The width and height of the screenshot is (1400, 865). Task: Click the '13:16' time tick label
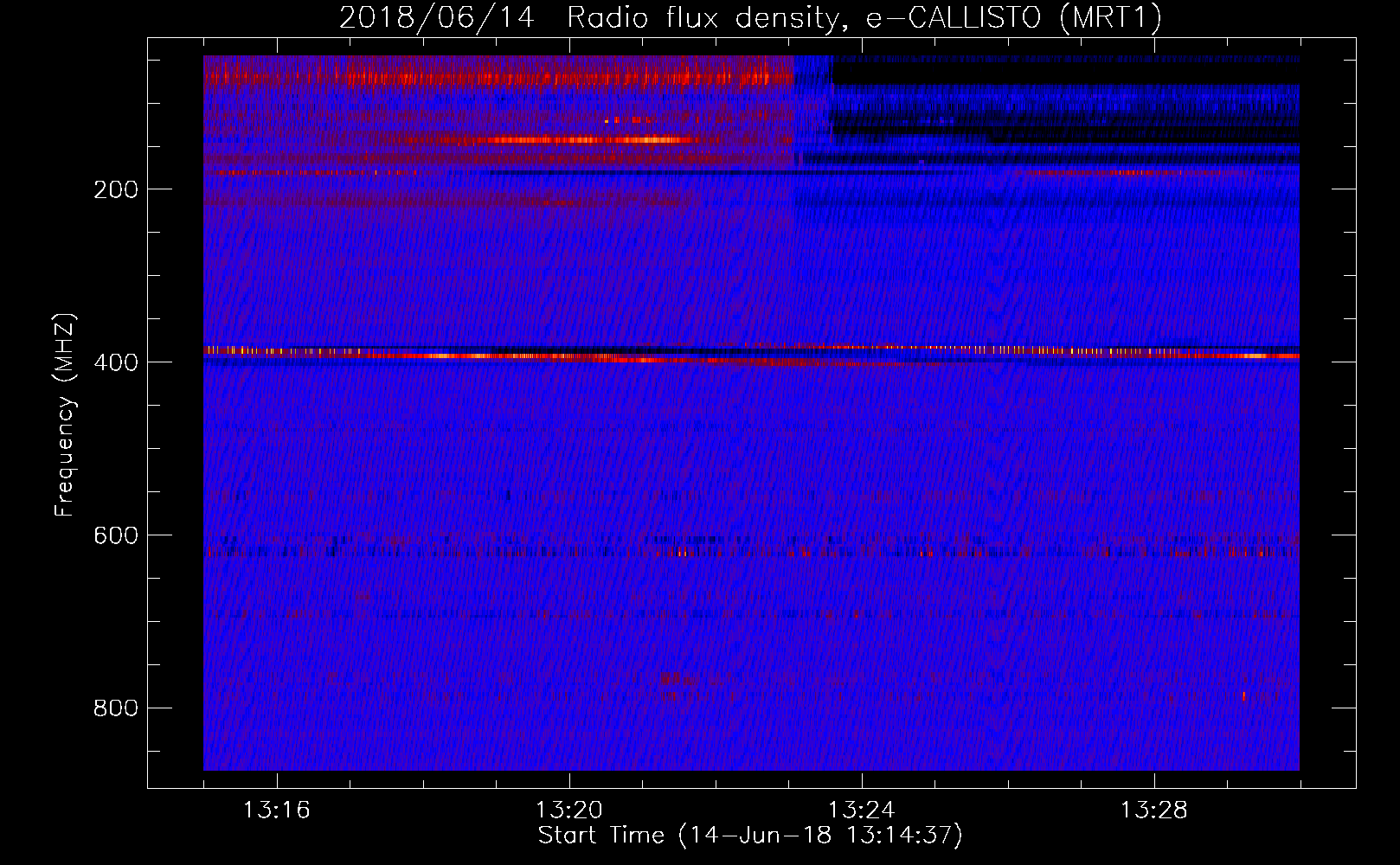(x=277, y=811)
